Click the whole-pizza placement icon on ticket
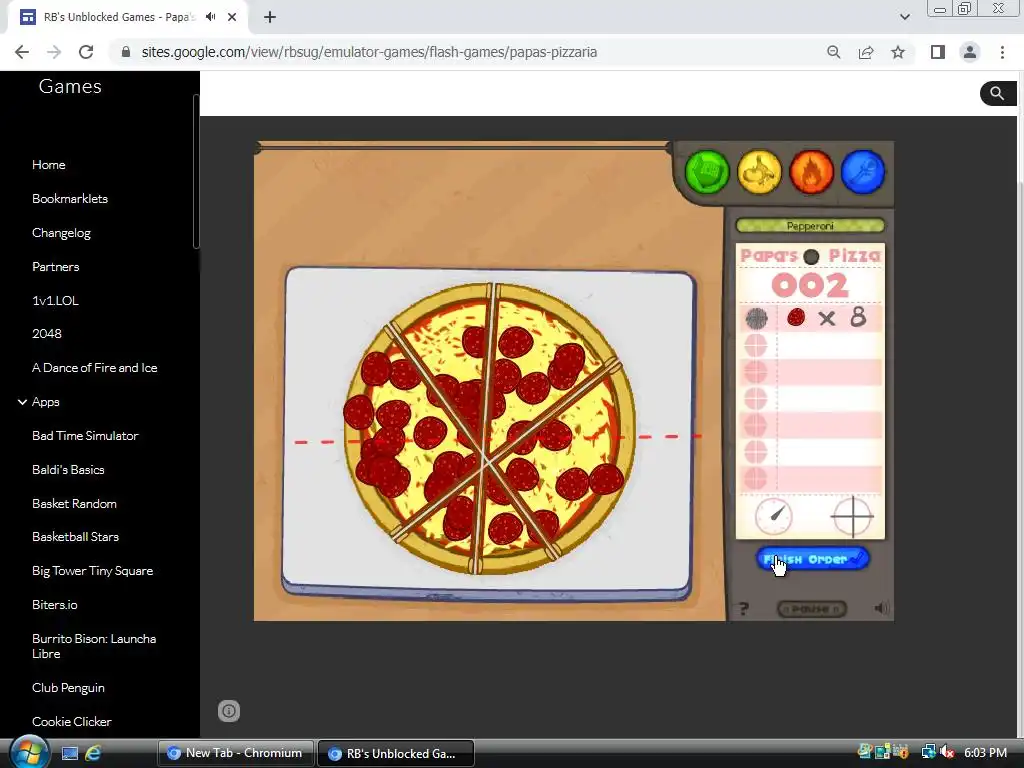 click(x=756, y=318)
